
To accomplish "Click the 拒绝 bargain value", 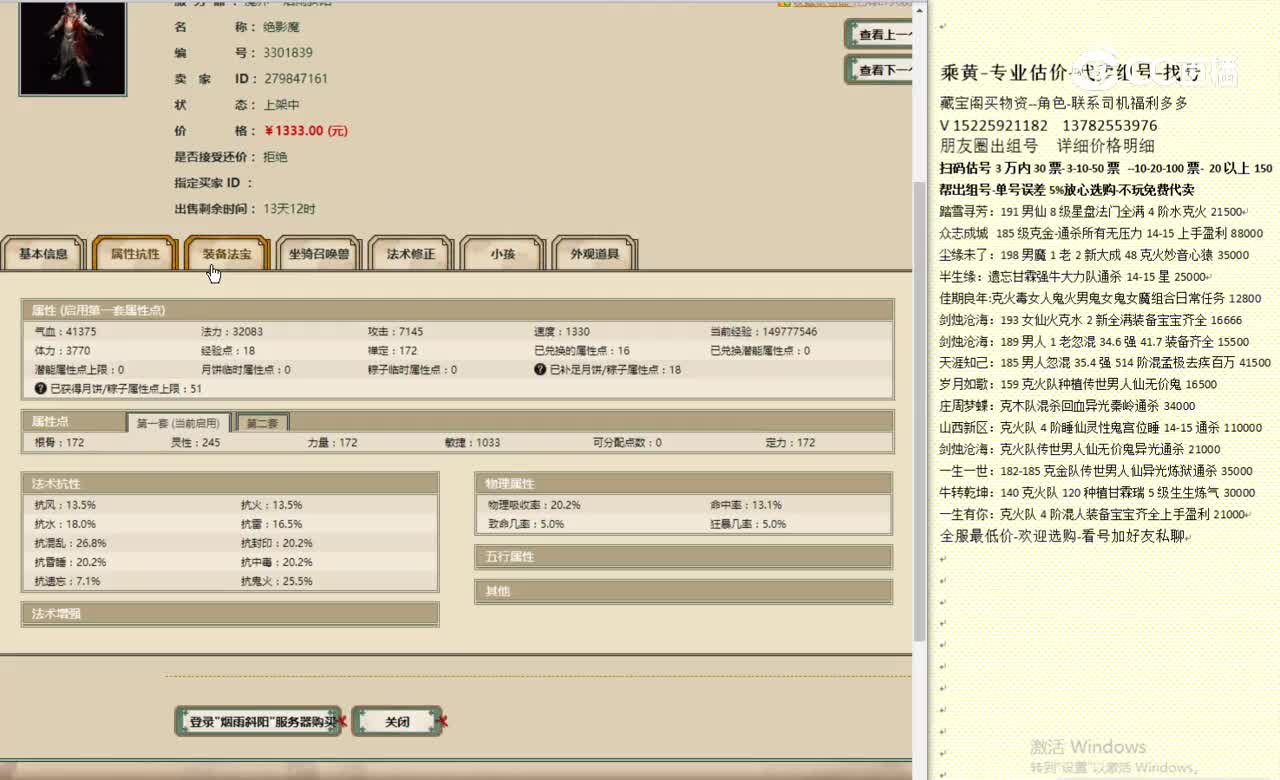I will (x=275, y=156).
